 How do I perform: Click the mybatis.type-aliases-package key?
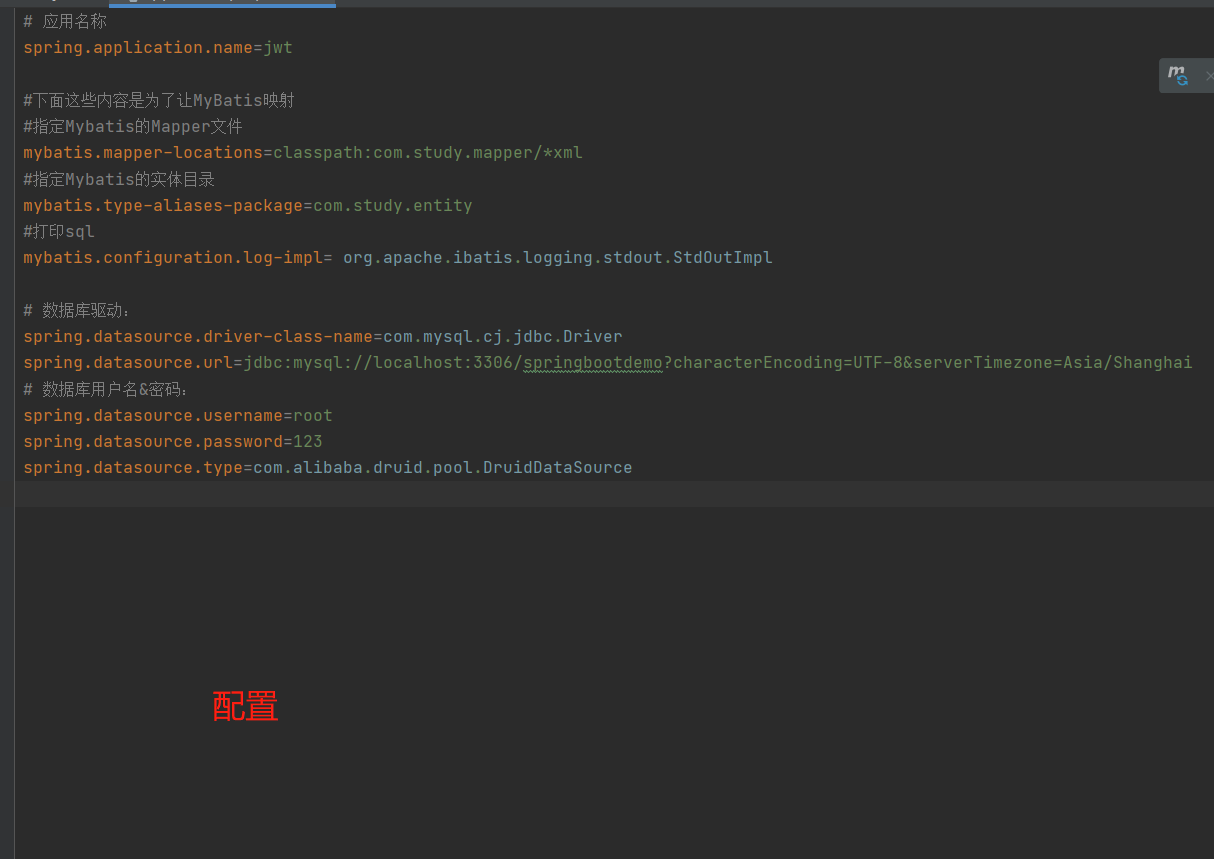(x=163, y=205)
